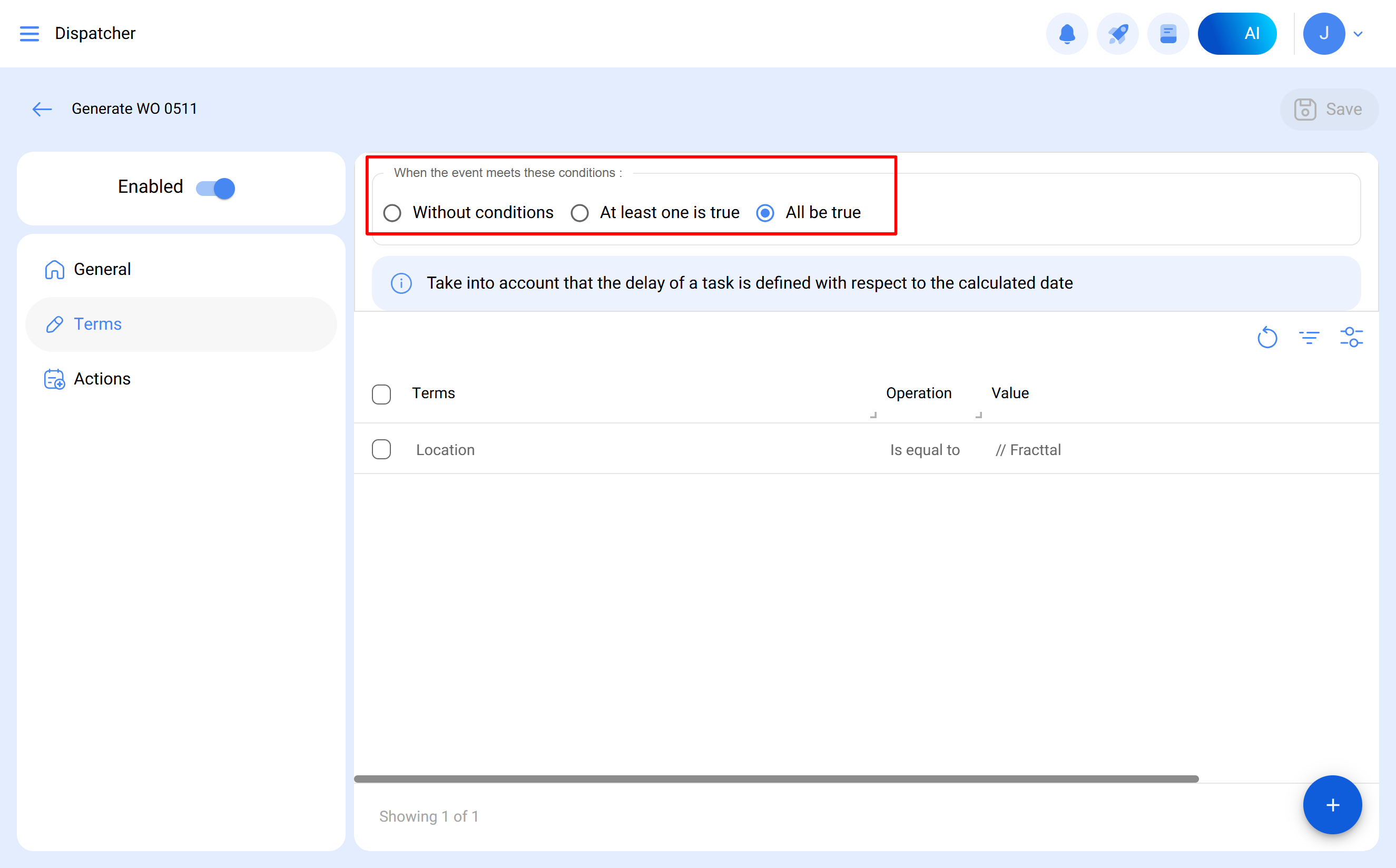This screenshot has height=868, width=1396.
Task: Add a new term with plus button
Action: (1332, 805)
